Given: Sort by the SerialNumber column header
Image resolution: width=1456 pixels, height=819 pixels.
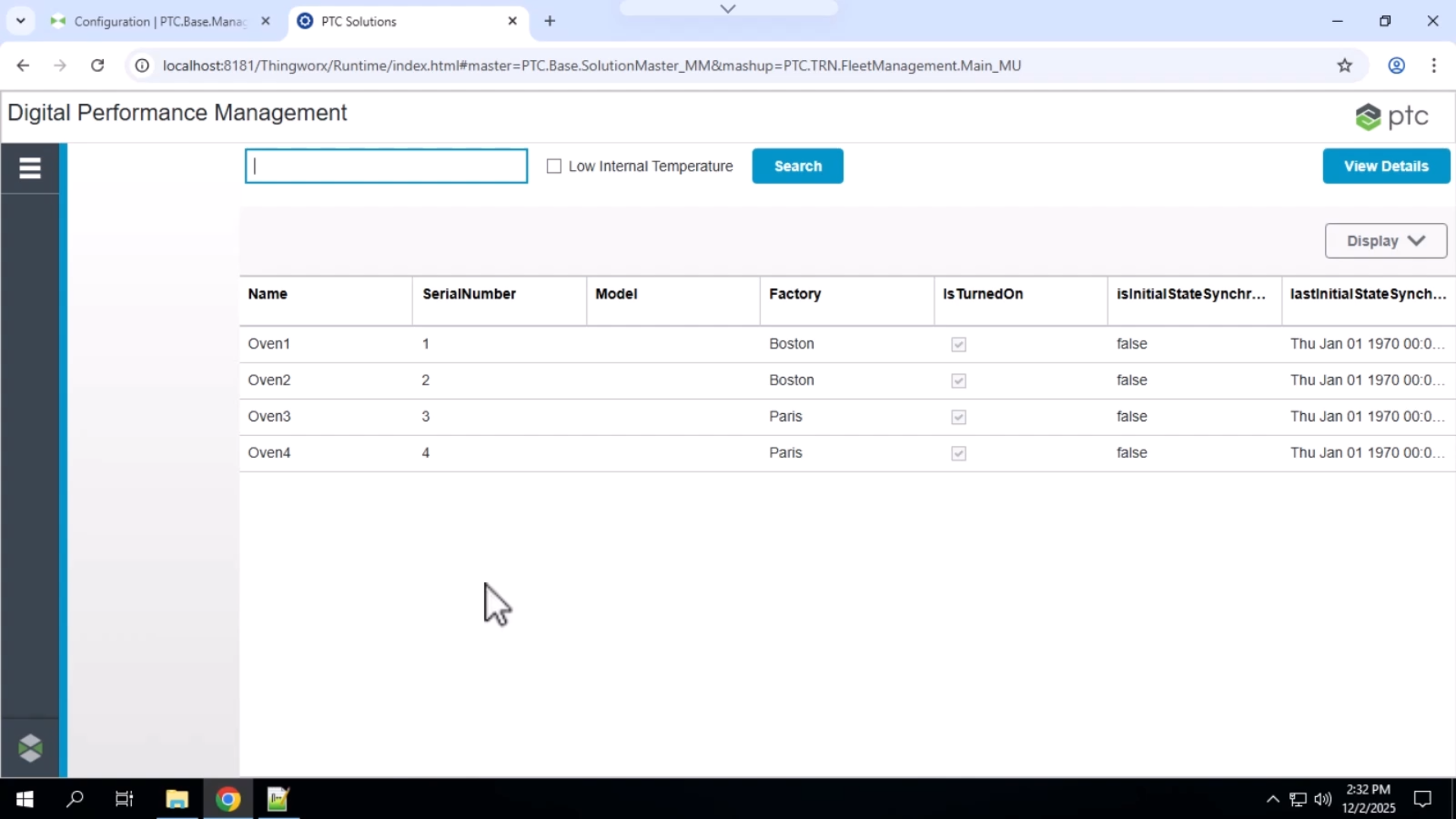Looking at the screenshot, I should coord(469,294).
